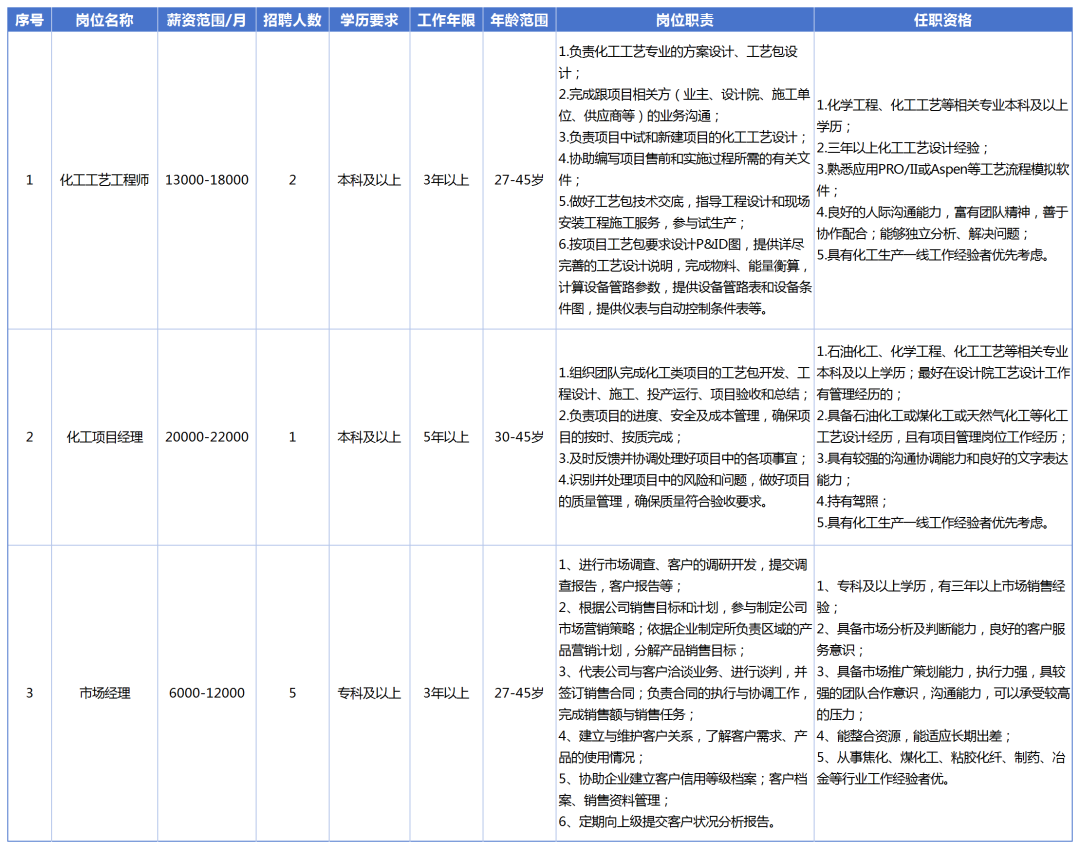The width and height of the screenshot is (1080, 849).
Task: Select headcount cell for 化工工艺工程师
Action: (x=293, y=180)
